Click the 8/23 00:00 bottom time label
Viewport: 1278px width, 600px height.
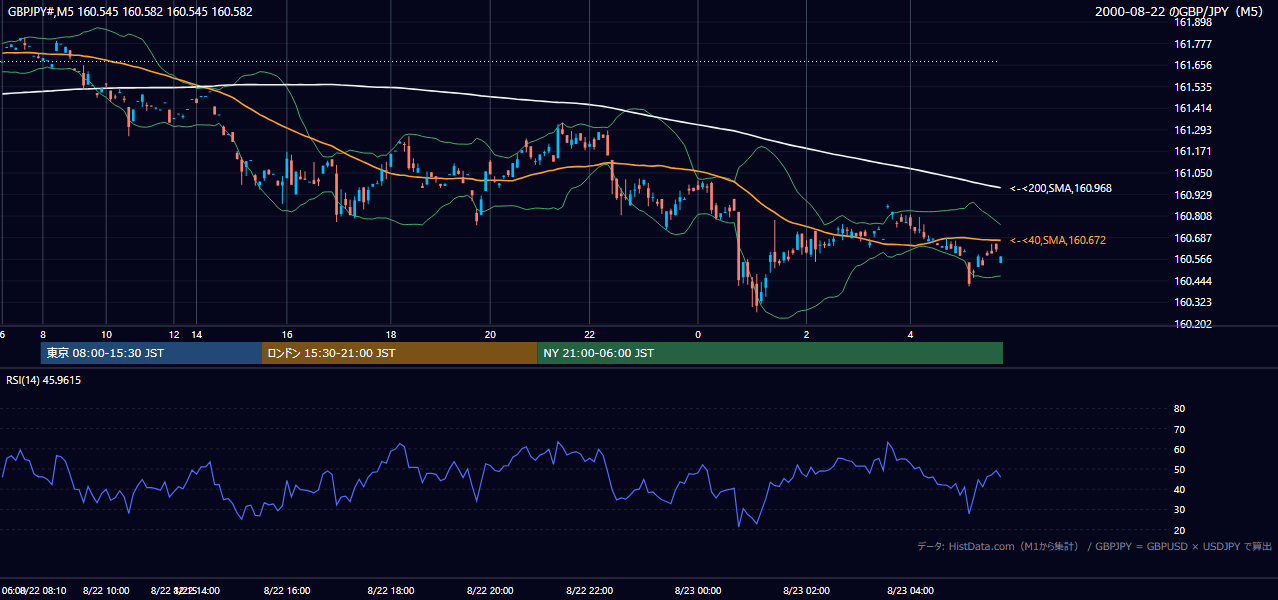tap(699, 590)
